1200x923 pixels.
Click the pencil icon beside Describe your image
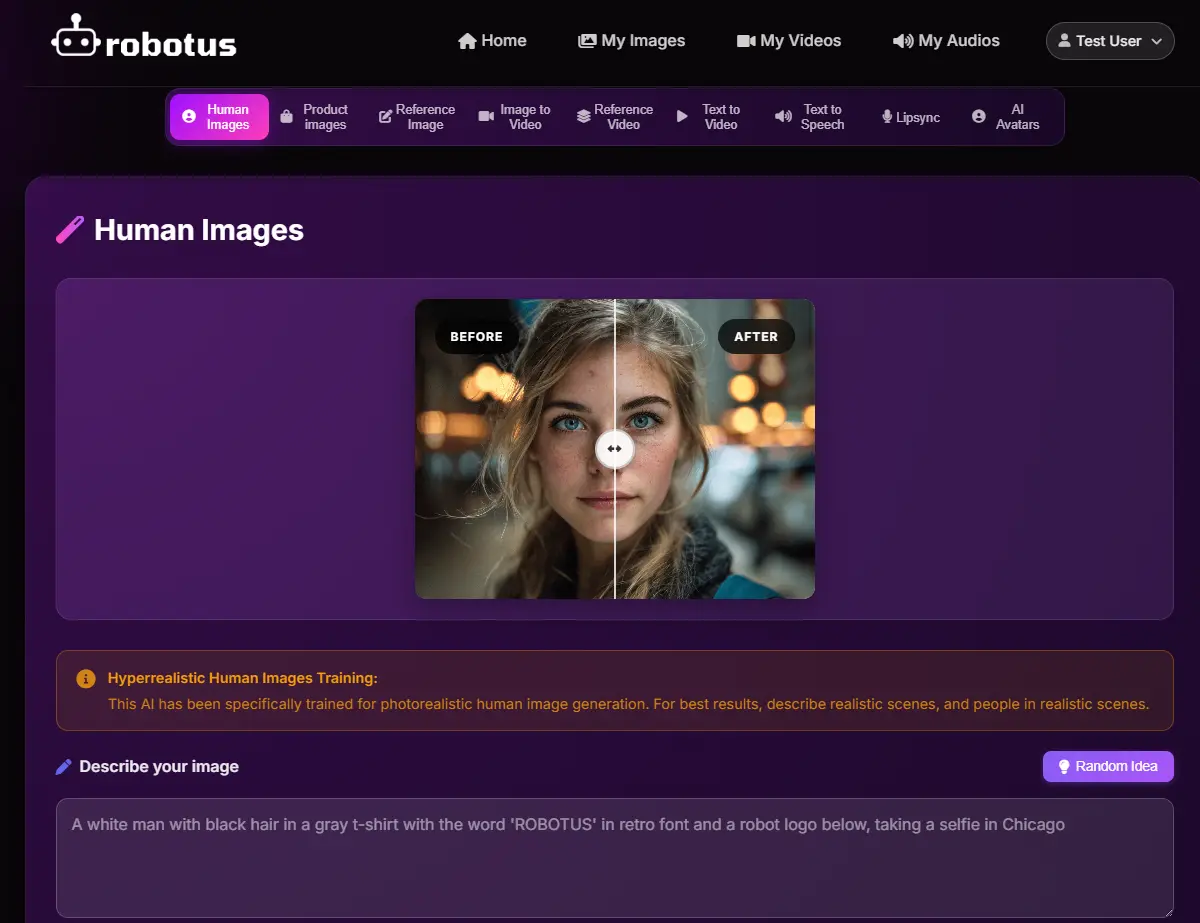click(64, 767)
